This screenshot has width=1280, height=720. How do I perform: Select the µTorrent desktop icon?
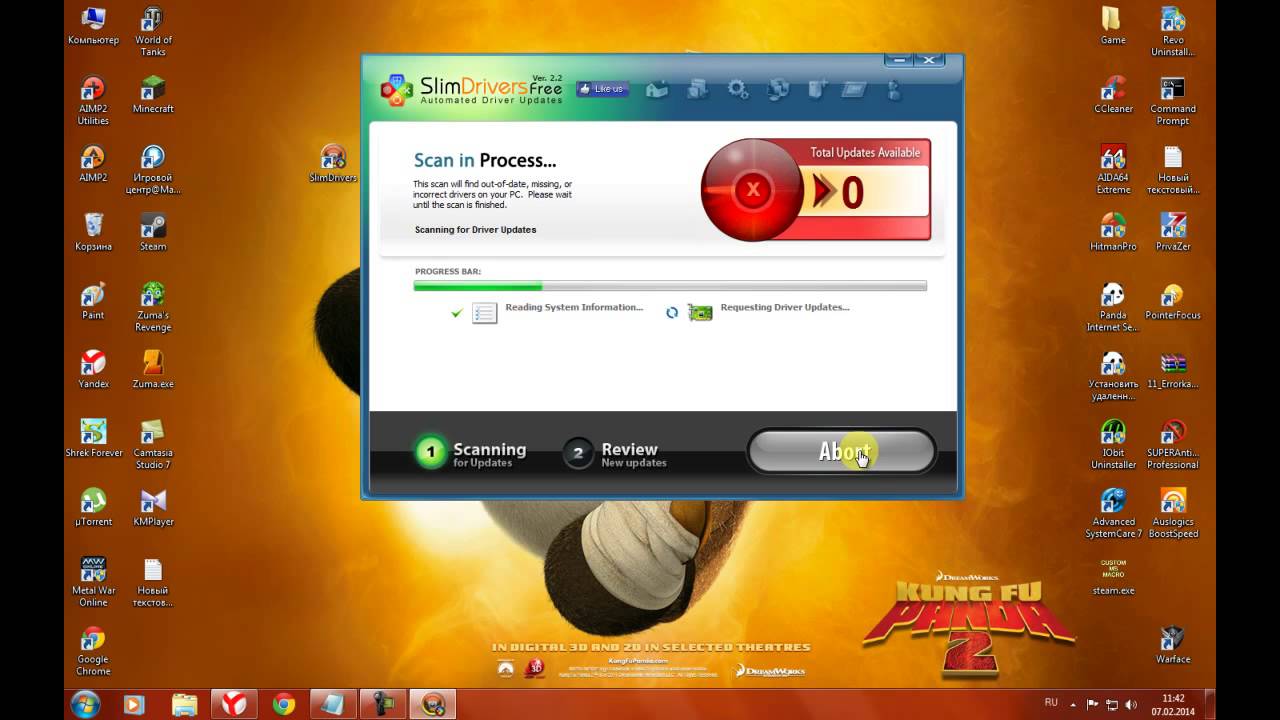(93, 508)
